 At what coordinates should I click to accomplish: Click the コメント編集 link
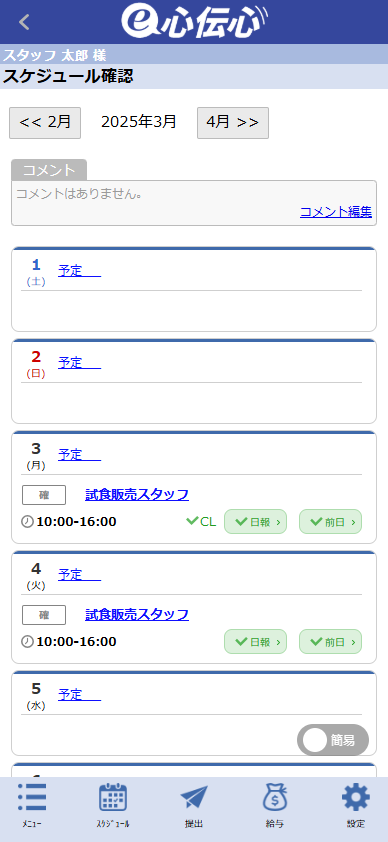click(x=336, y=212)
